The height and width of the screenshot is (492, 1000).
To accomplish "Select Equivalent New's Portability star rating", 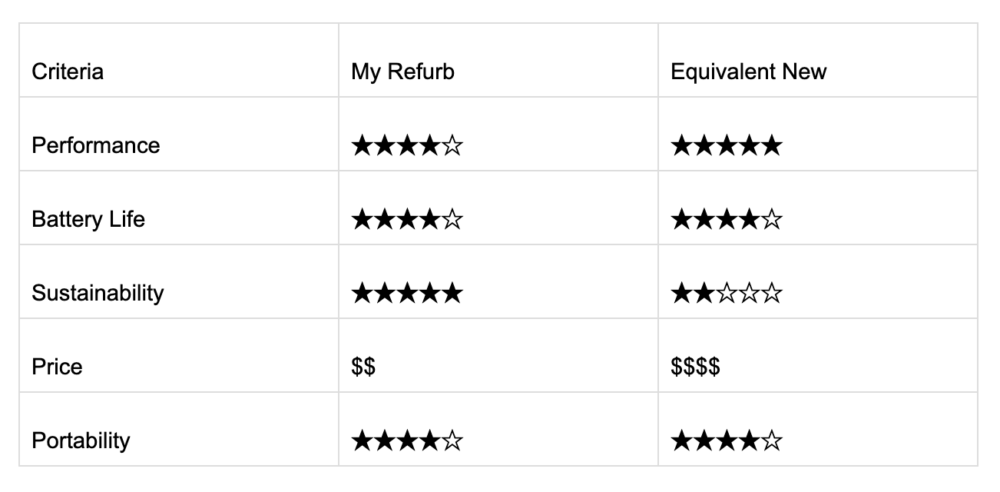I will (x=726, y=441).
